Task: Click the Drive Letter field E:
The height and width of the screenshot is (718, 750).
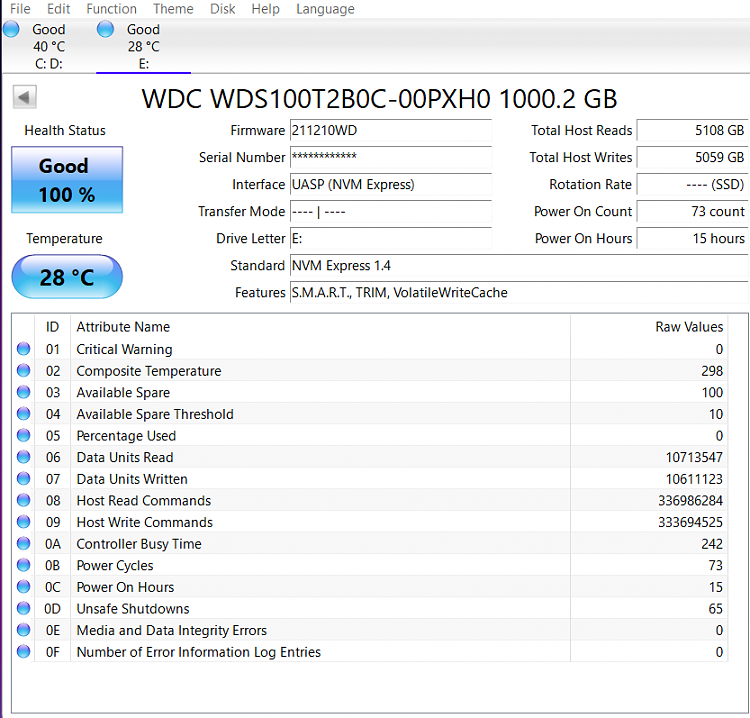Action: pos(391,239)
